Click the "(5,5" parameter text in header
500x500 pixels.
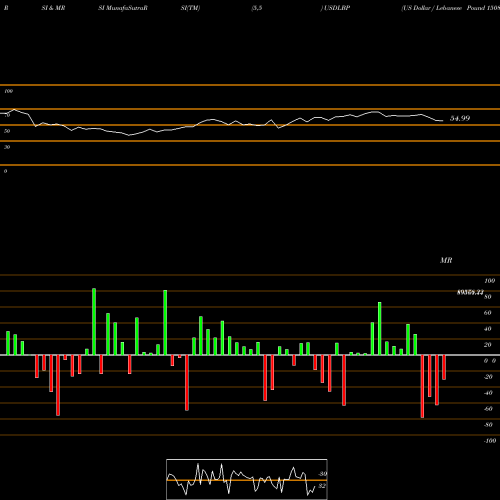point(257,8)
